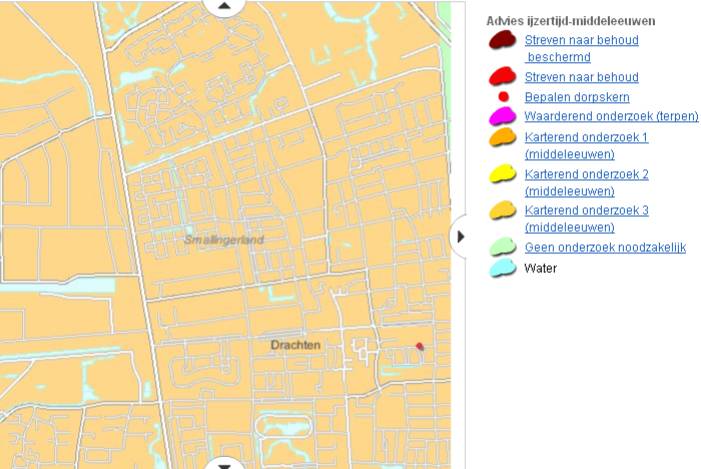Pan the map east with the right arrow
The height and width of the screenshot is (469, 701).
(460, 237)
